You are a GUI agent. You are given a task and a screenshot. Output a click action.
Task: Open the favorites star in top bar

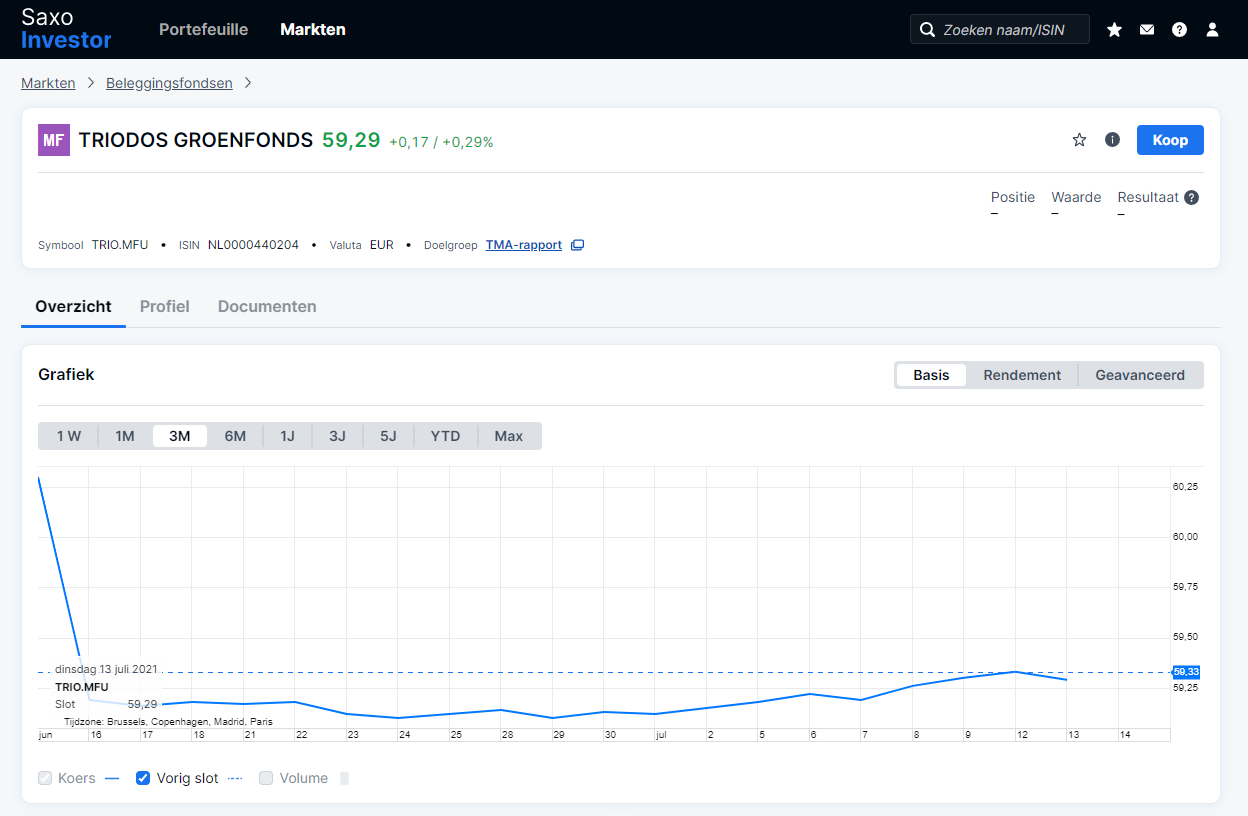coord(1114,30)
